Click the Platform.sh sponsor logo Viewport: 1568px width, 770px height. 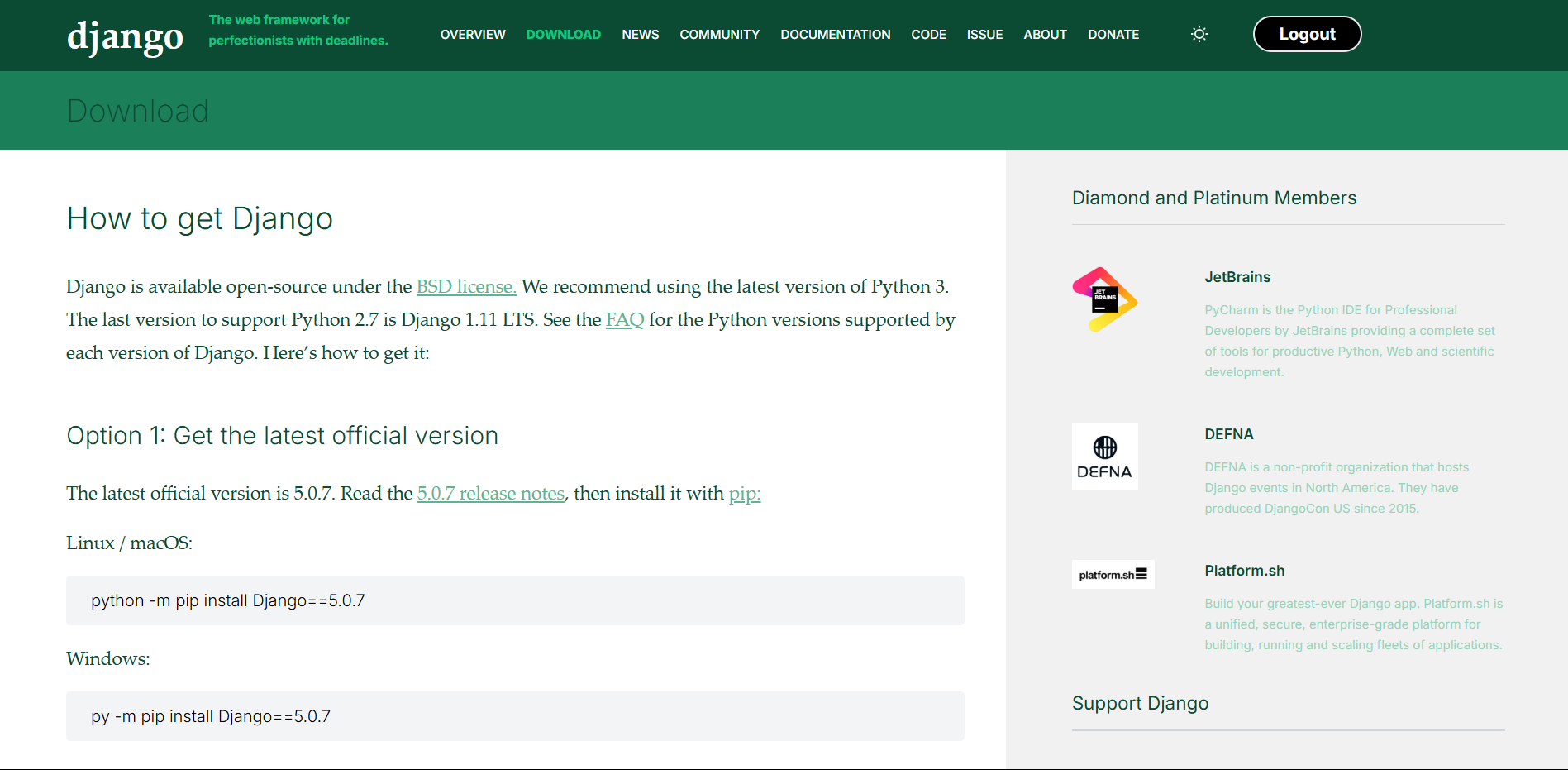1113,574
